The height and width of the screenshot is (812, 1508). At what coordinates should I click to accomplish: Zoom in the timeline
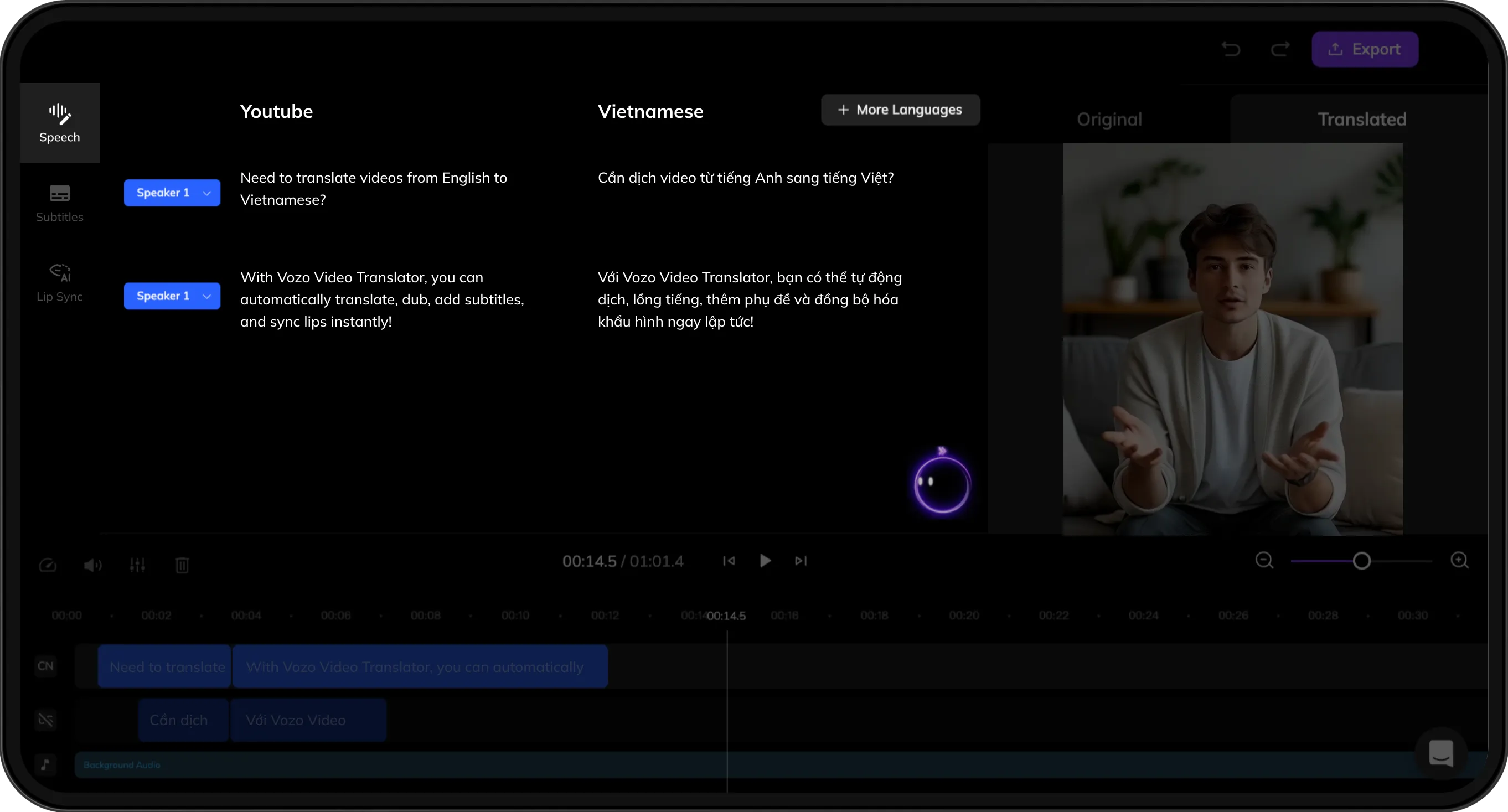[1459, 561]
